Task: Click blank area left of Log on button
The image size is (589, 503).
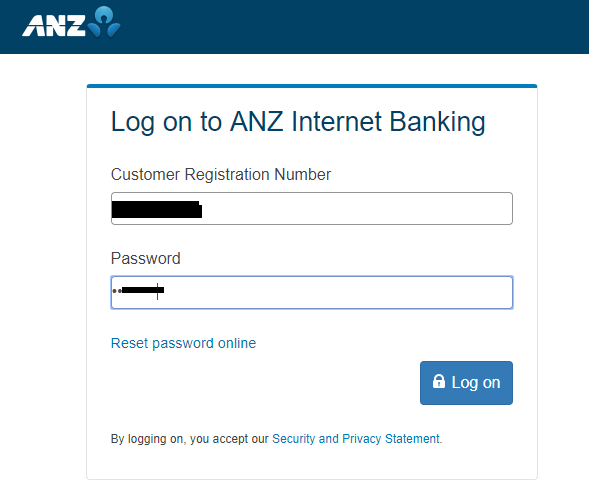Action: (x=263, y=383)
